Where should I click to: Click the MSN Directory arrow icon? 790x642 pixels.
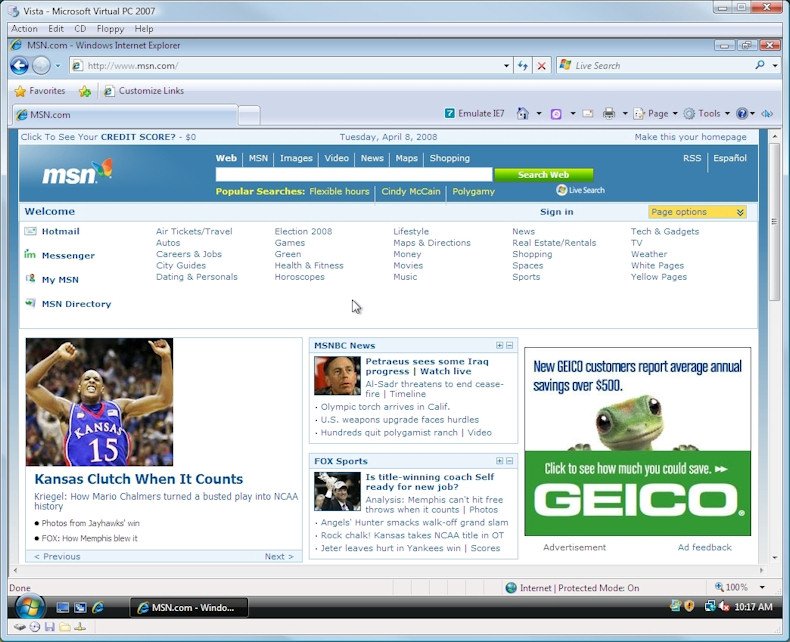click(x=30, y=303)
